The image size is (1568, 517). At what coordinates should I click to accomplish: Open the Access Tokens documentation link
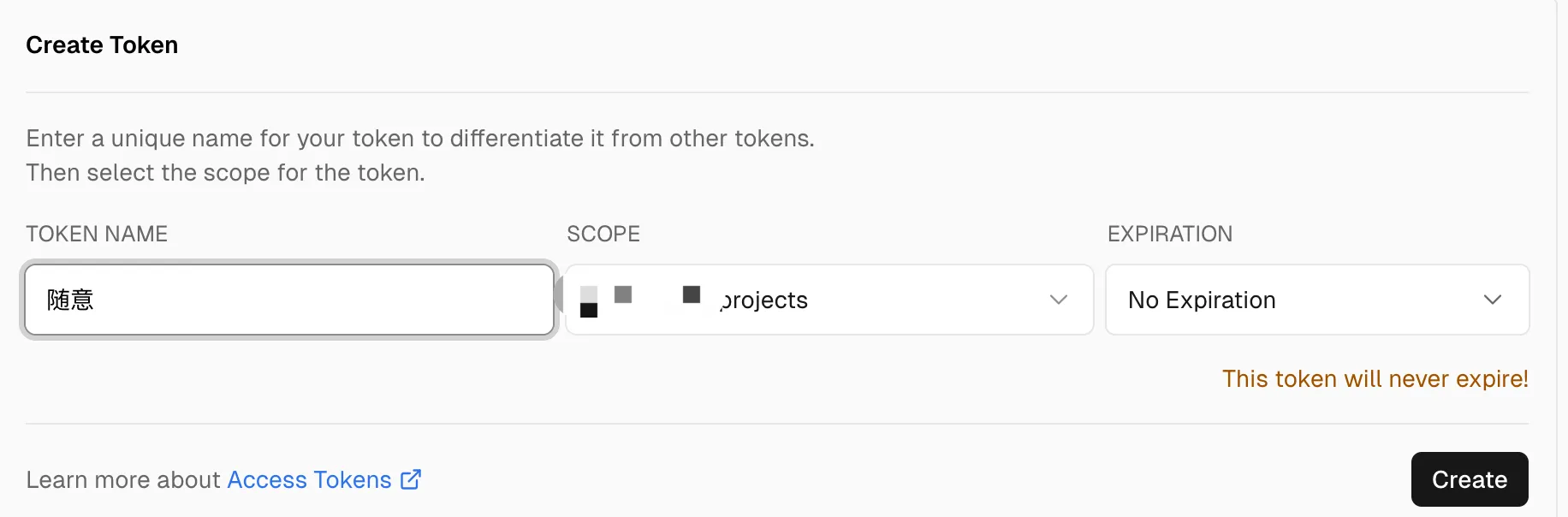(x=309, y=479)
